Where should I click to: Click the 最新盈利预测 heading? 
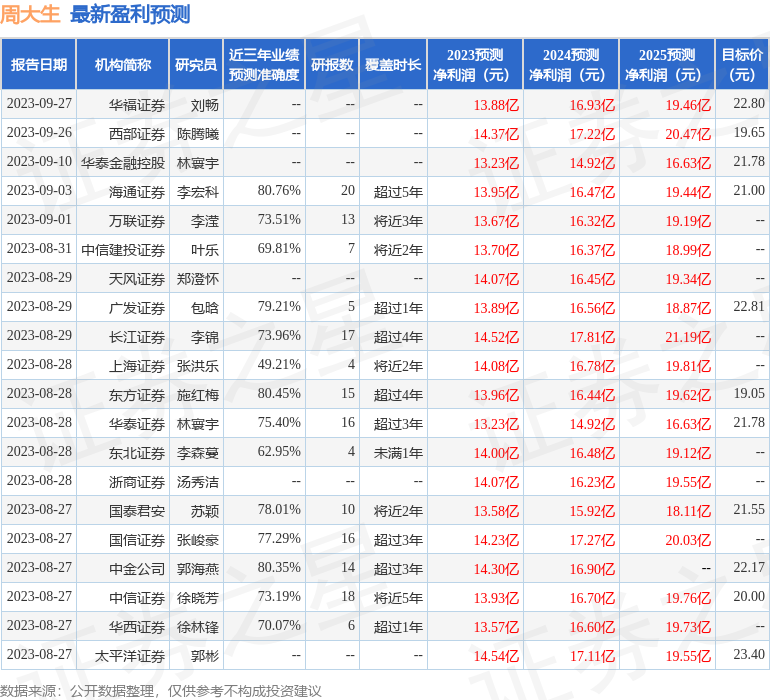pos(130,15)
